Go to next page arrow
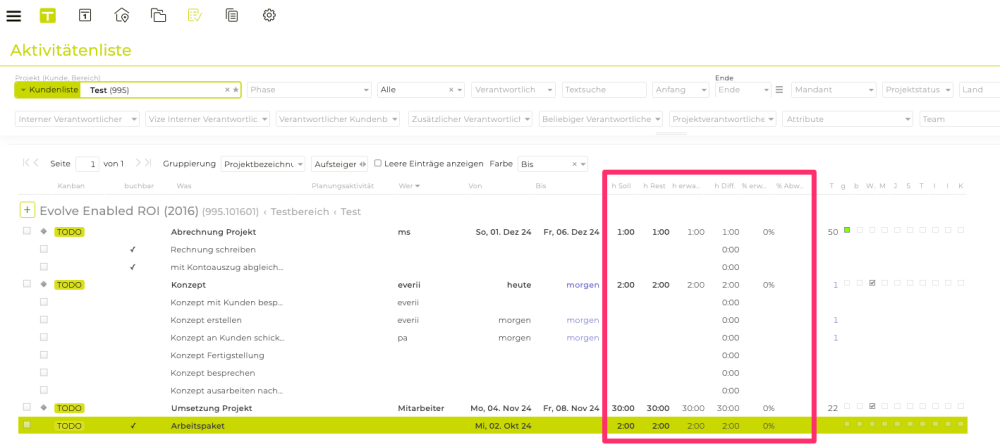 click(x=139, y=163)
